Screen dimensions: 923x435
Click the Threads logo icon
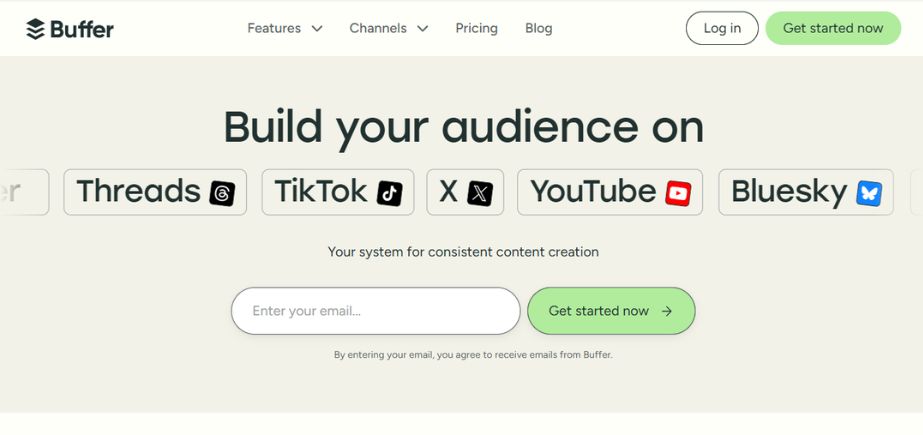[x=222, y=193]
